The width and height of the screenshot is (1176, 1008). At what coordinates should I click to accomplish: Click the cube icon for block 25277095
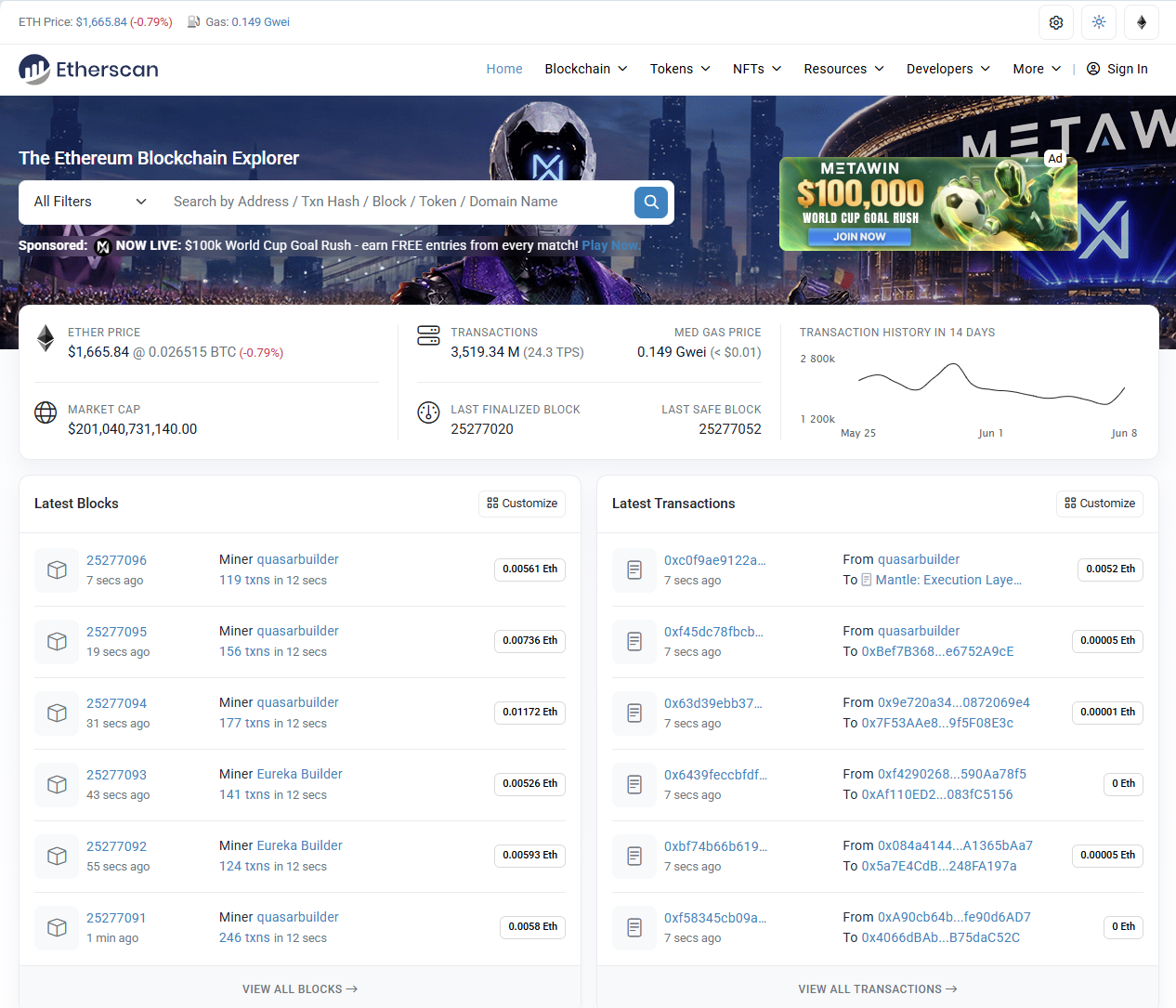click(x=57, y=641)
